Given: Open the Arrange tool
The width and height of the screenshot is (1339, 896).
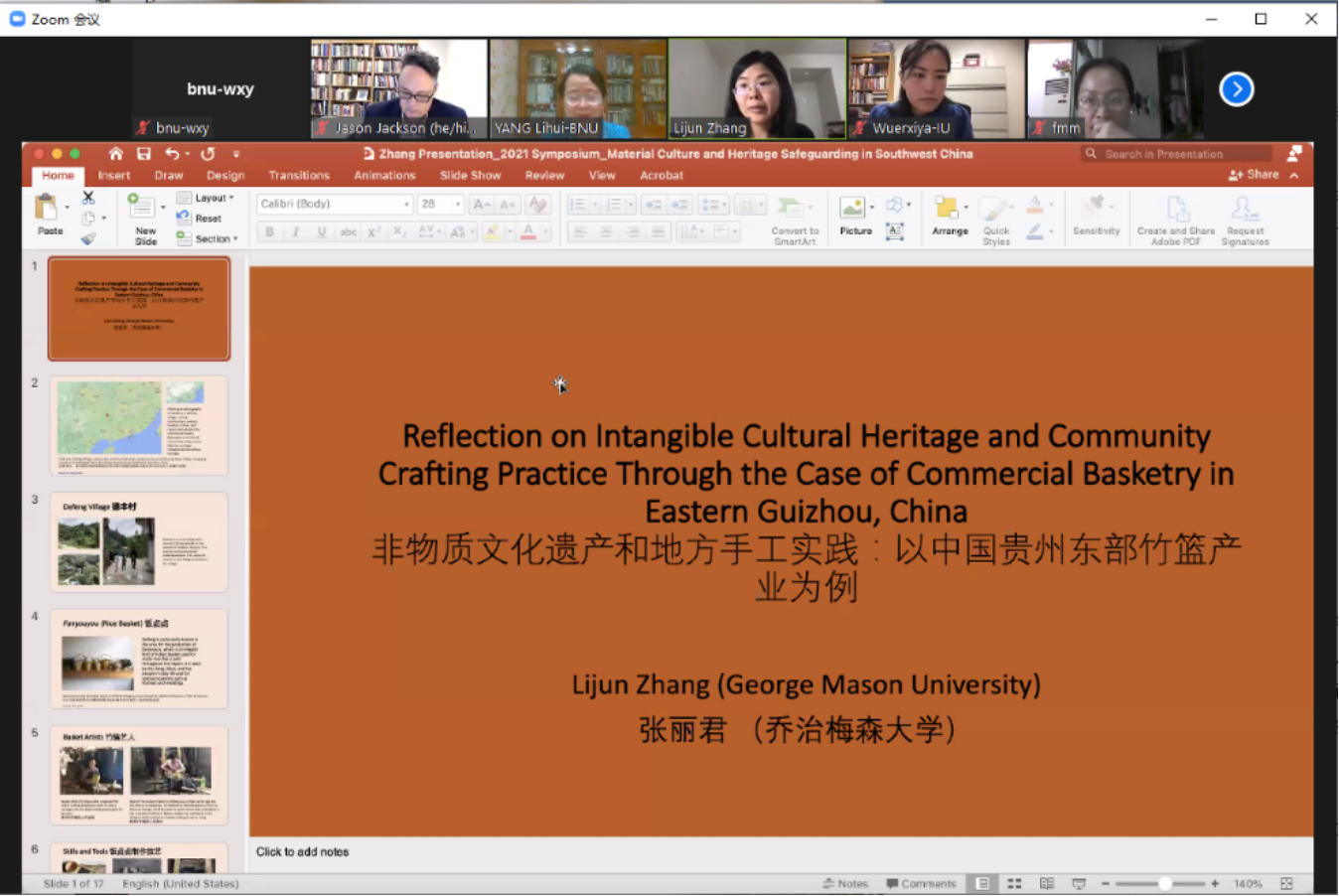Looking at the screenshot, I should point(949,215).
